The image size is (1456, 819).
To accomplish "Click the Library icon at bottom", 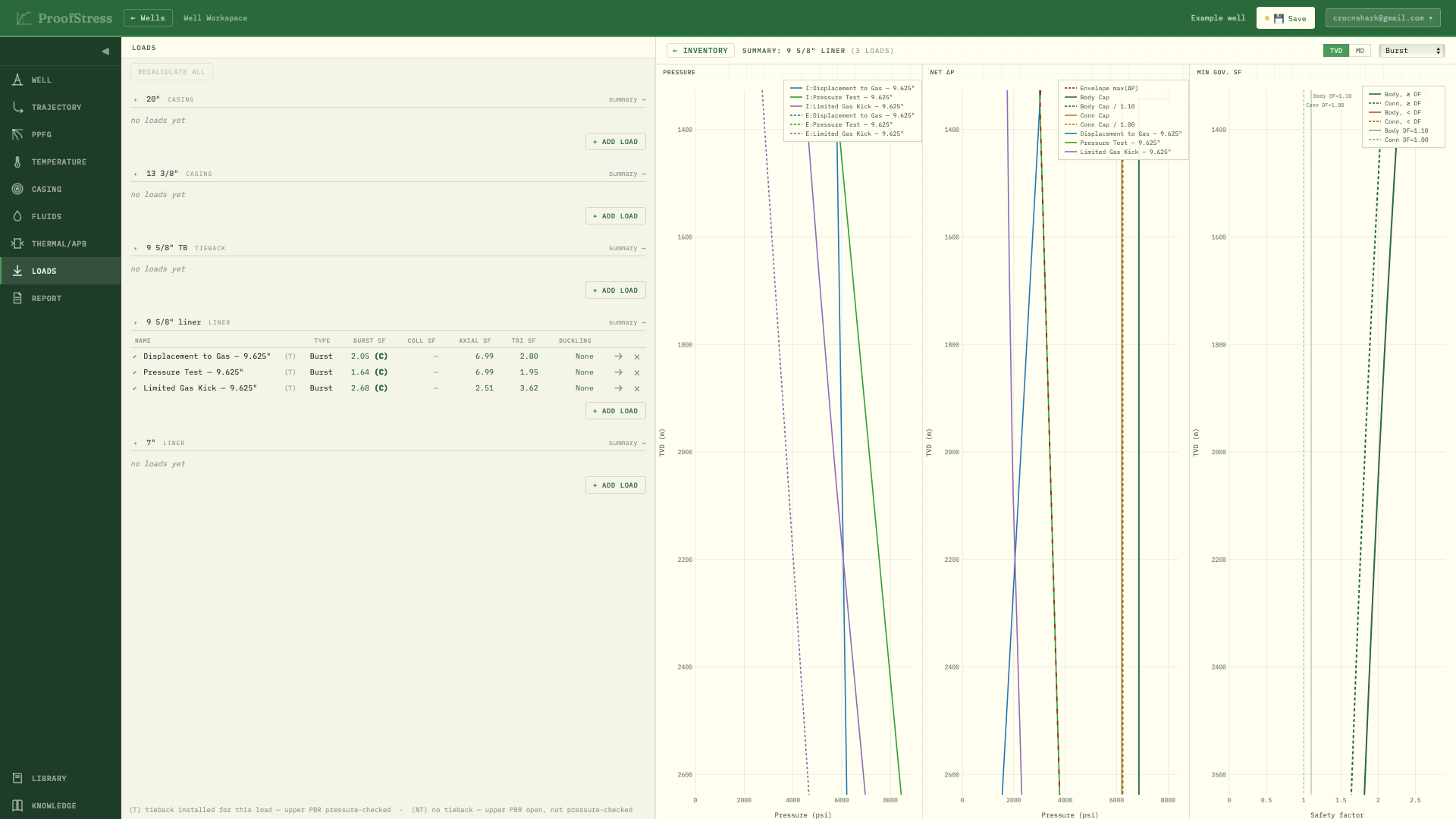I will (x=17, y=778).
